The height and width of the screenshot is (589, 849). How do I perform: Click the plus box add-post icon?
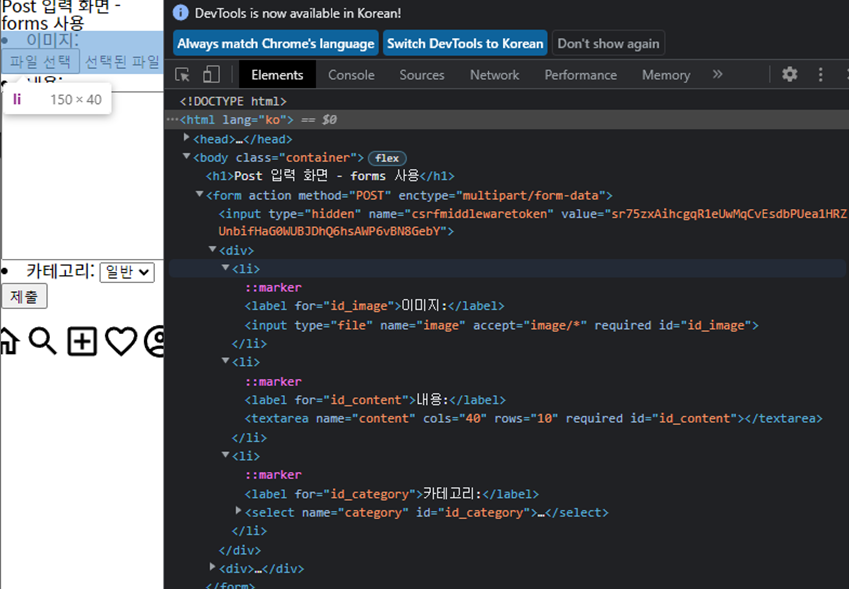tap(82, 341)
